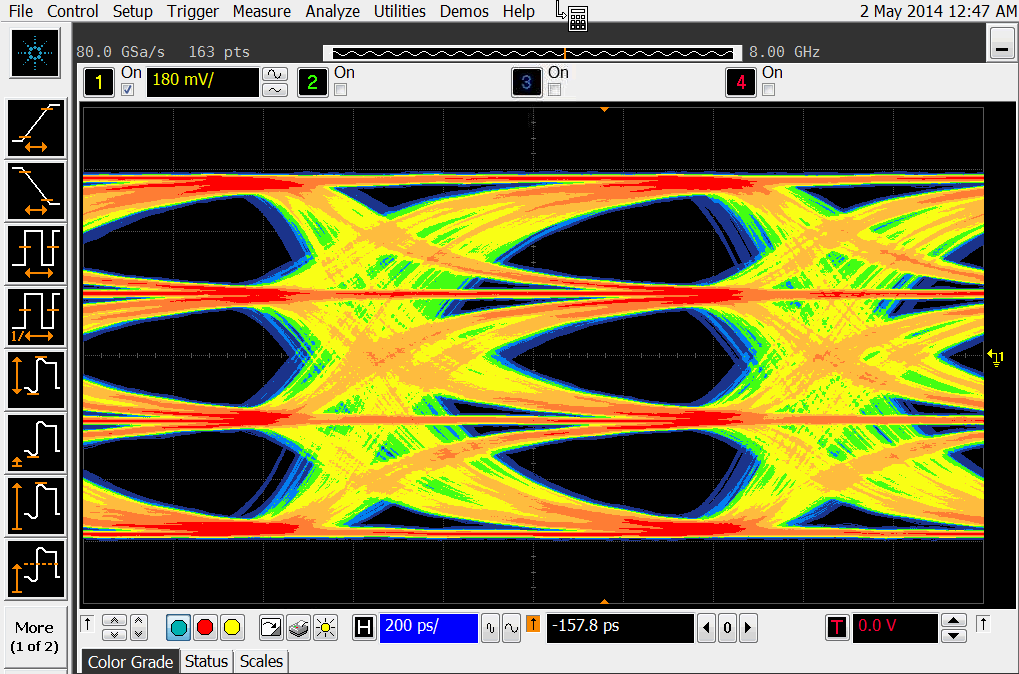Show more measurements with More (1 of 2)

(x=34, y=637)
